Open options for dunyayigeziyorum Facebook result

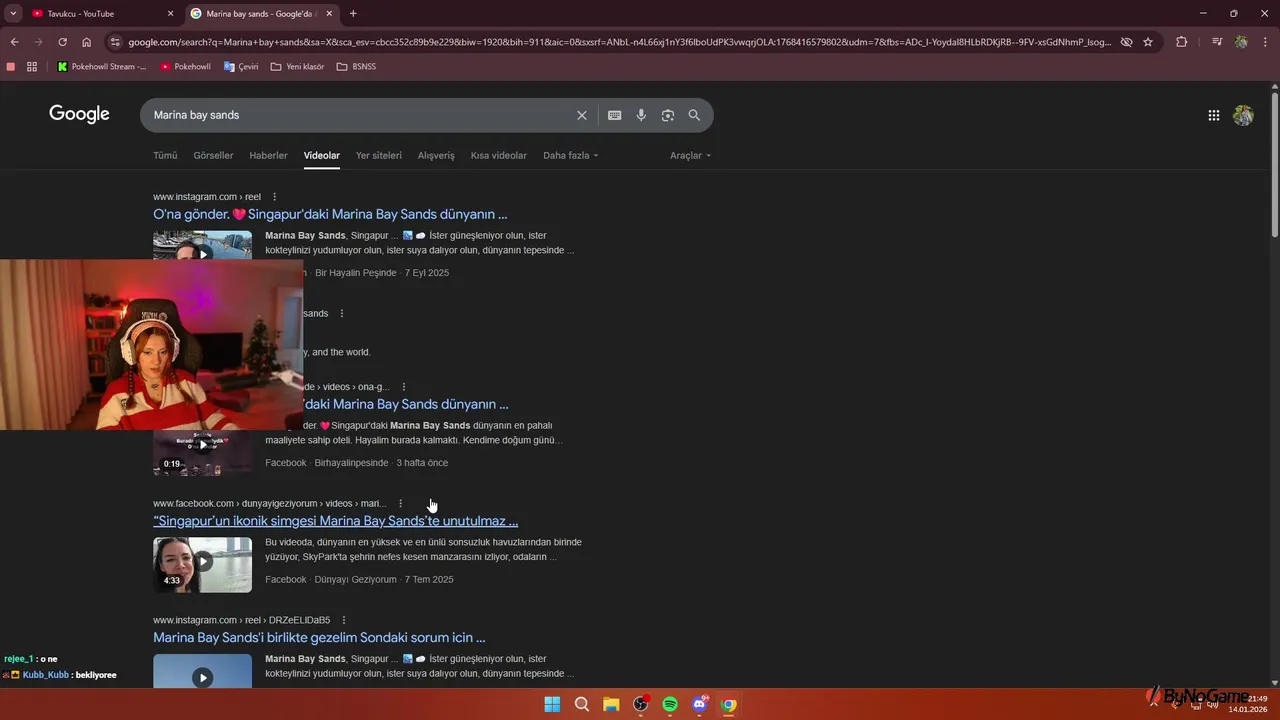pyautogui.click(x=401, y=504)
